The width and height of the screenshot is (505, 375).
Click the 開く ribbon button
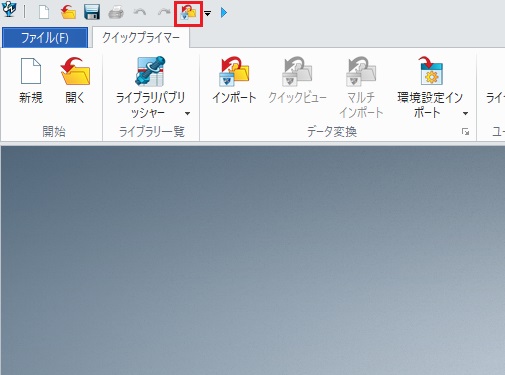point(75,80)
